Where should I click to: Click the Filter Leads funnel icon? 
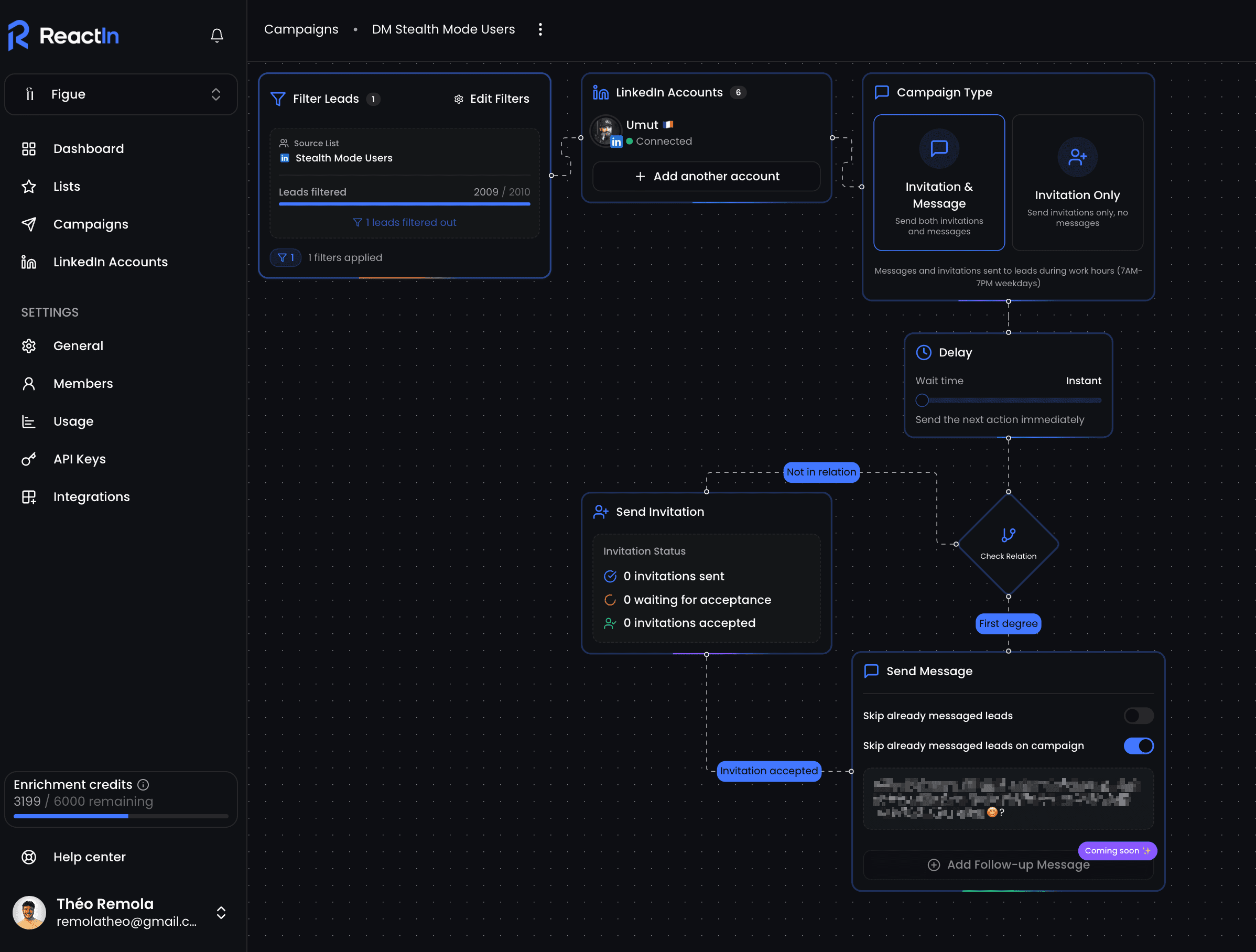tap(278, 99)
